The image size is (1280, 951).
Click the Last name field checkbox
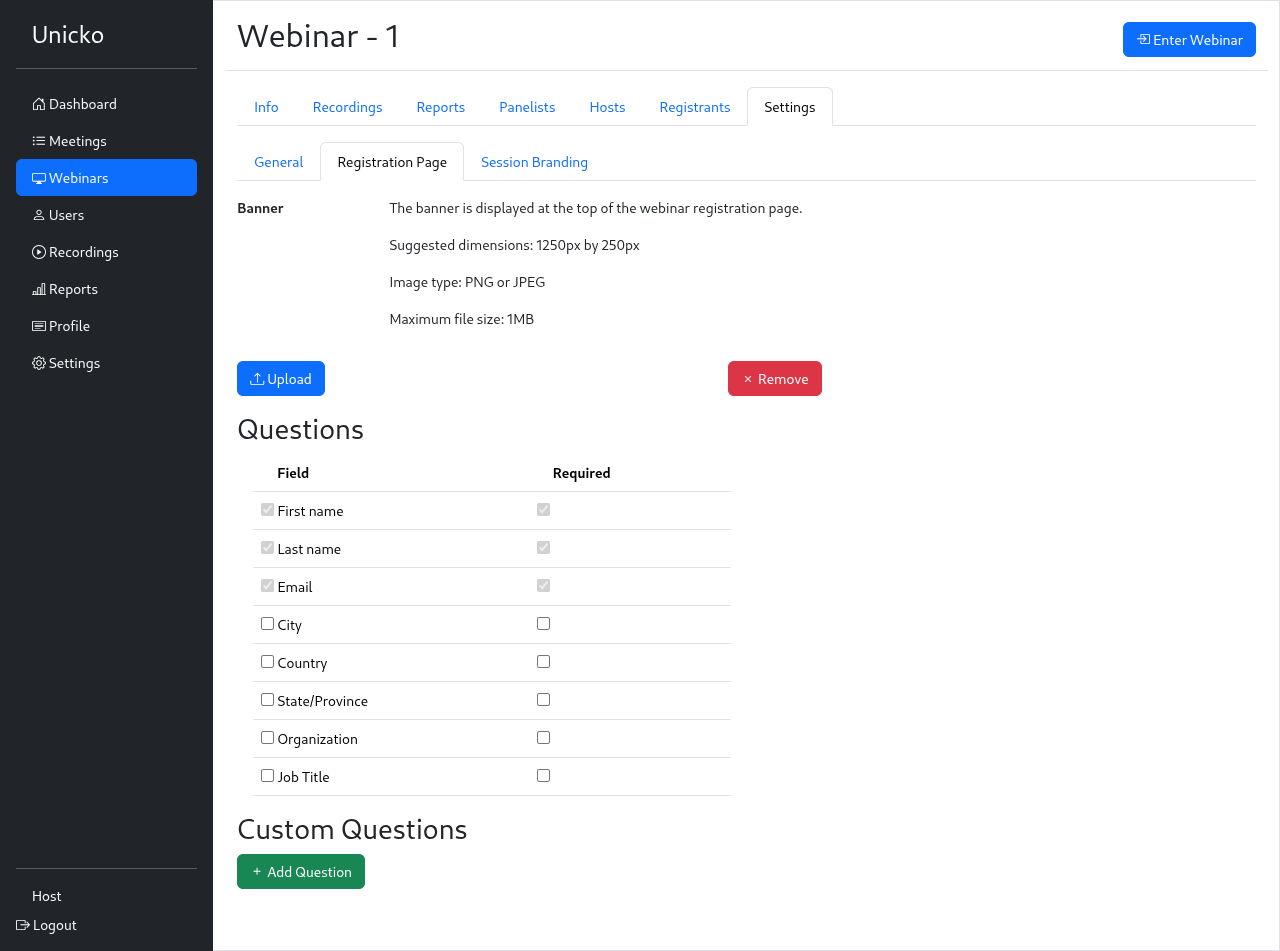[267, 548]
